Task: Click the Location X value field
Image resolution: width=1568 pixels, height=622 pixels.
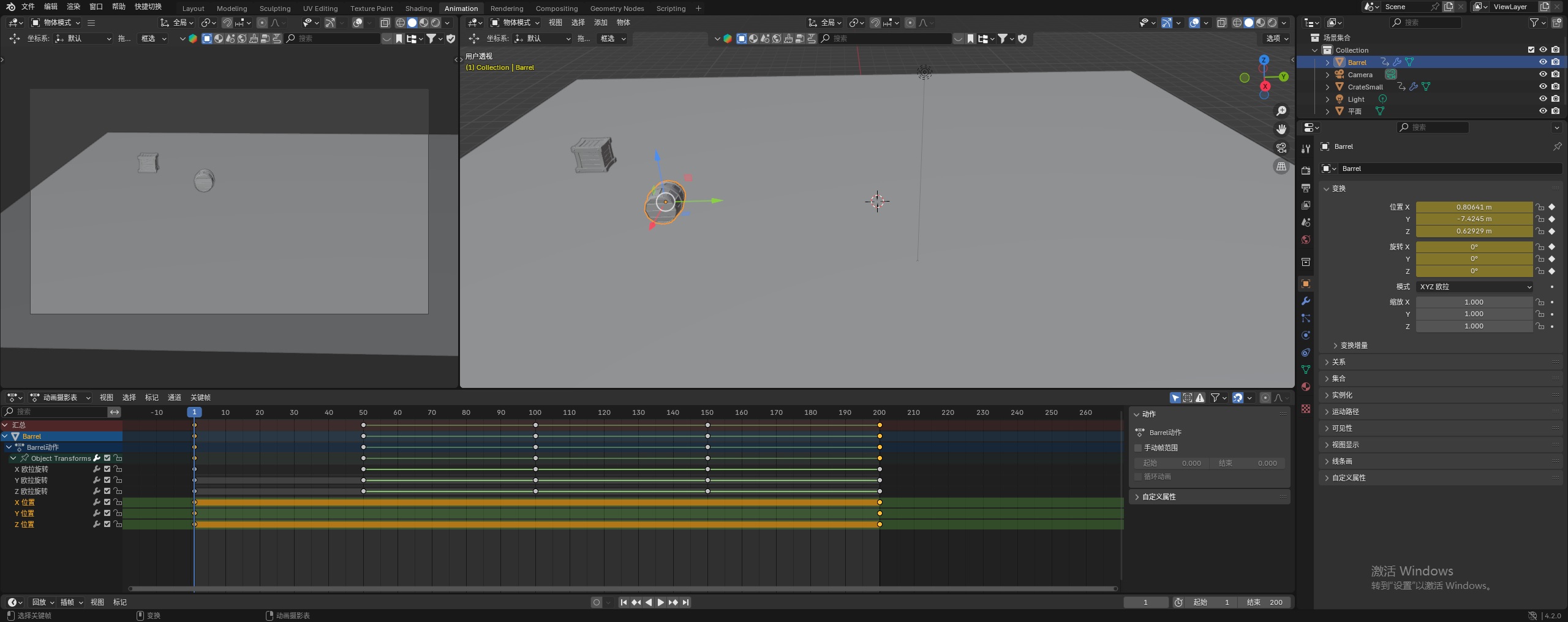Action: (x=1474, y=207)
